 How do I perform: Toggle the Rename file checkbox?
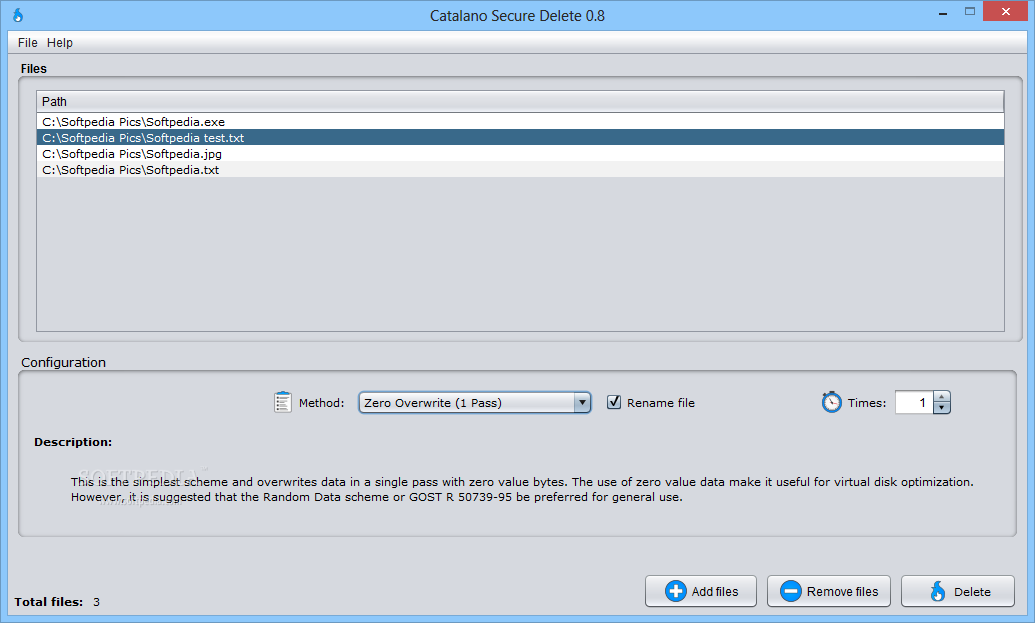[x=614, y=402]
